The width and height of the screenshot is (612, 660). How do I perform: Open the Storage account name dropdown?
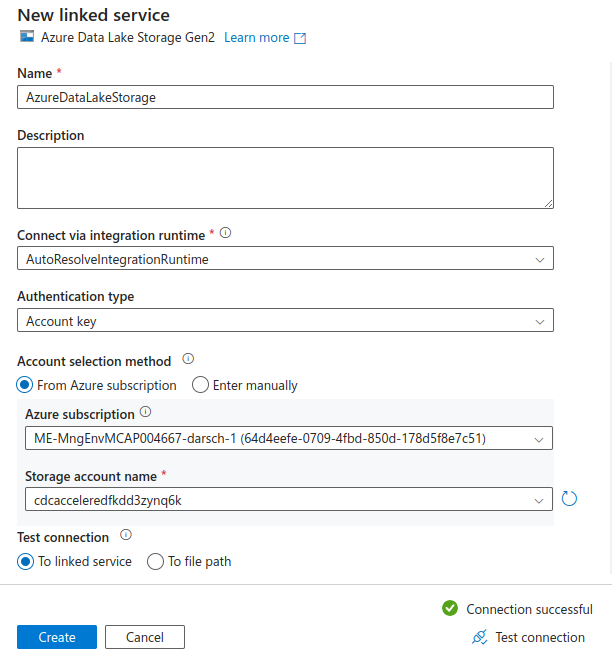(289, 499)
